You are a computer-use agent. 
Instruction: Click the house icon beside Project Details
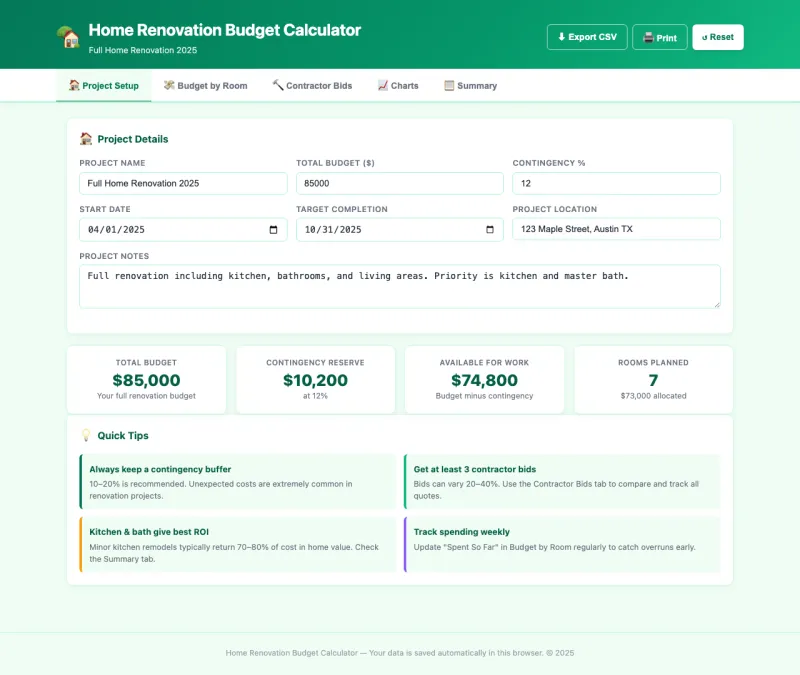pyautogui.click(x=86, y=139)
